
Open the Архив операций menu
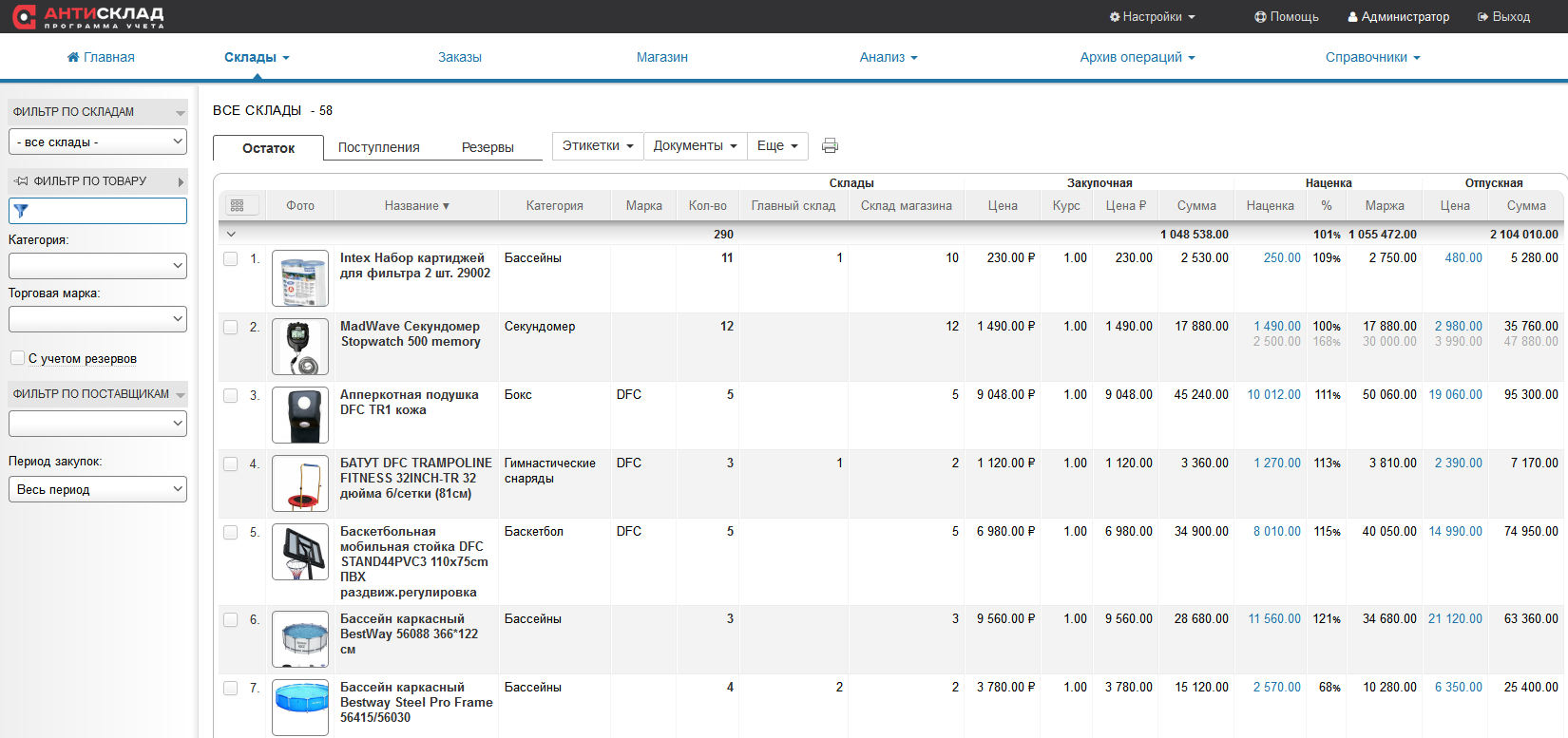click(1138, 57)
